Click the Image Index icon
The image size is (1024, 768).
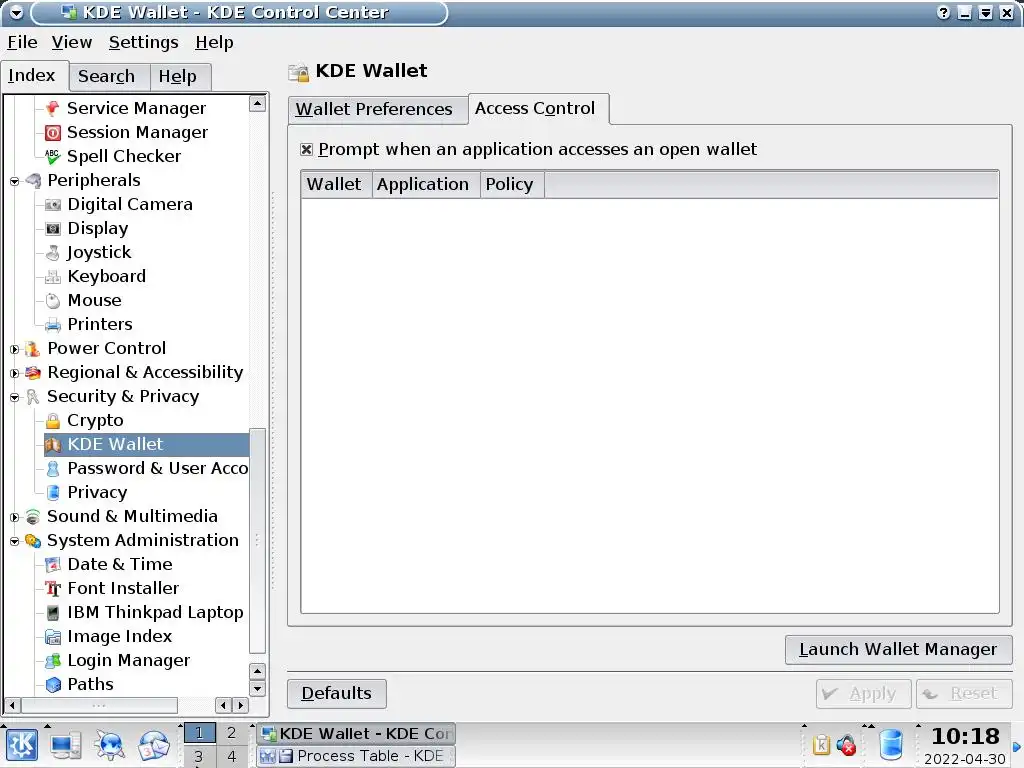pyautogui.click(x=53, y=637)
